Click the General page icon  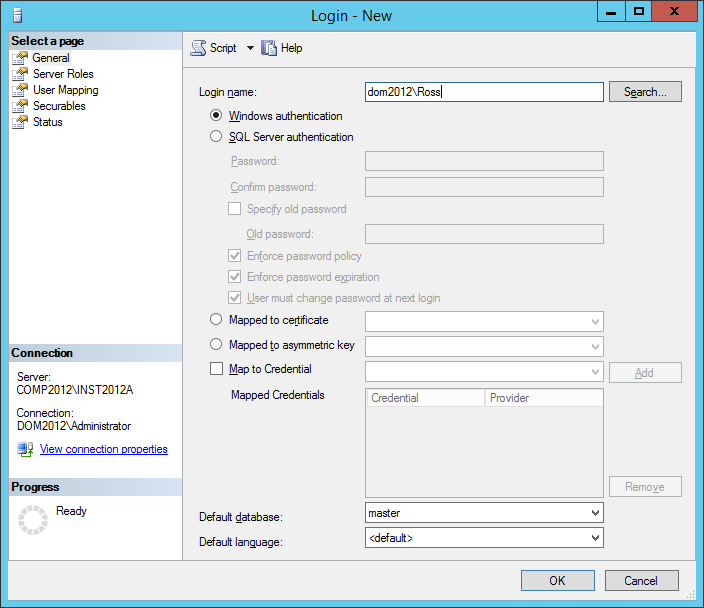point(20,58)
